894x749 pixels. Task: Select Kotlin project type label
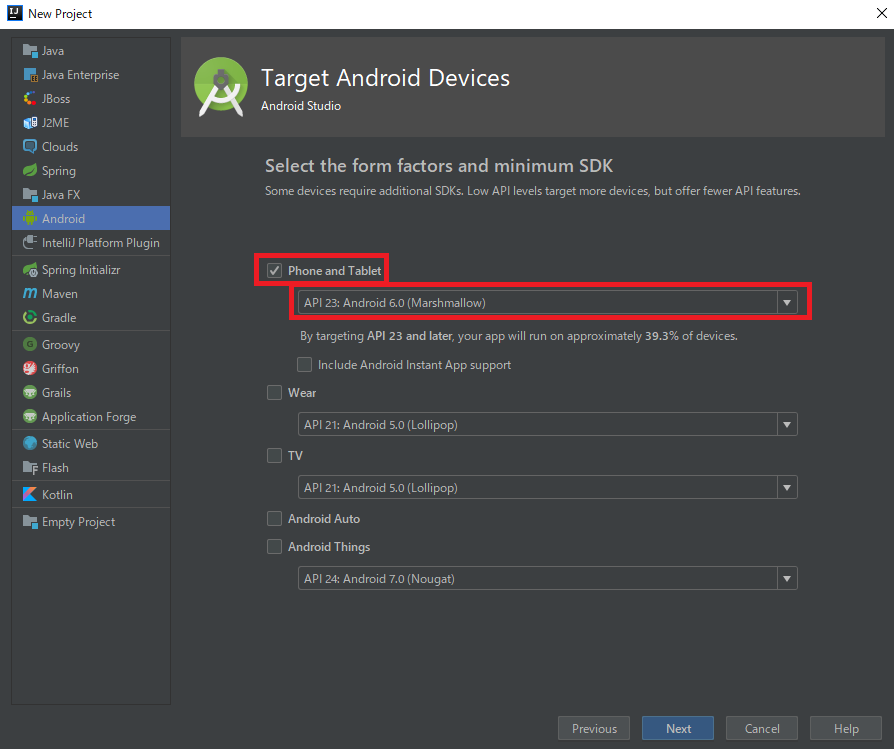57,494
